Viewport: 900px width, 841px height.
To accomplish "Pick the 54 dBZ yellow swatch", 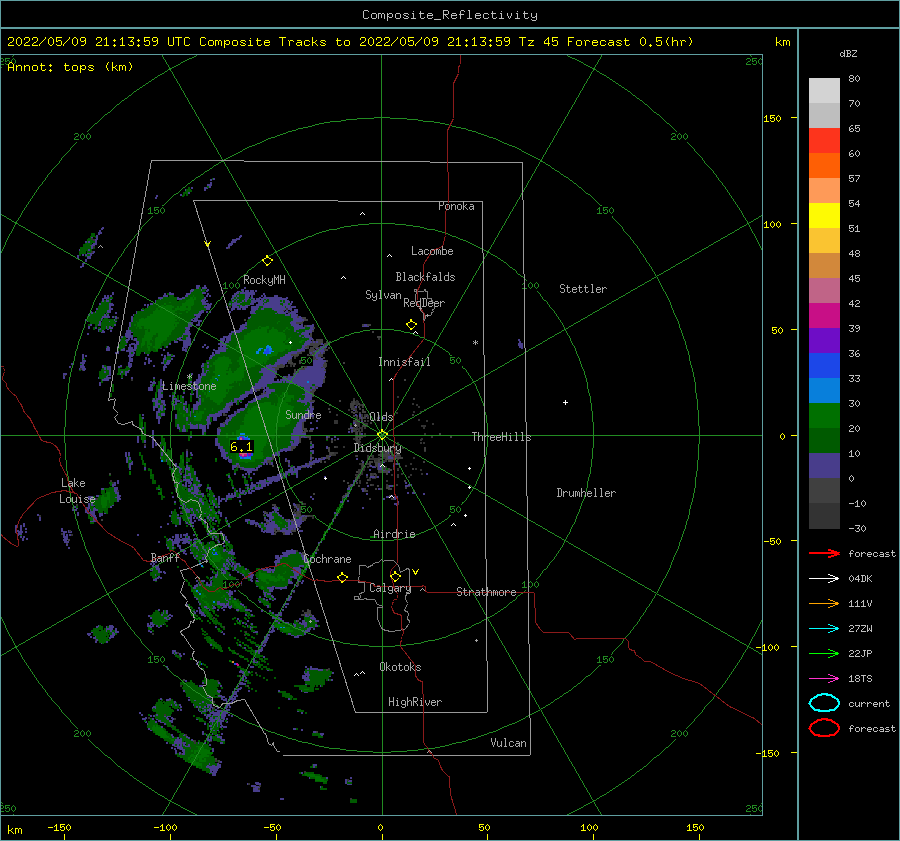I will pyautogui.click(x=824, y=215).
